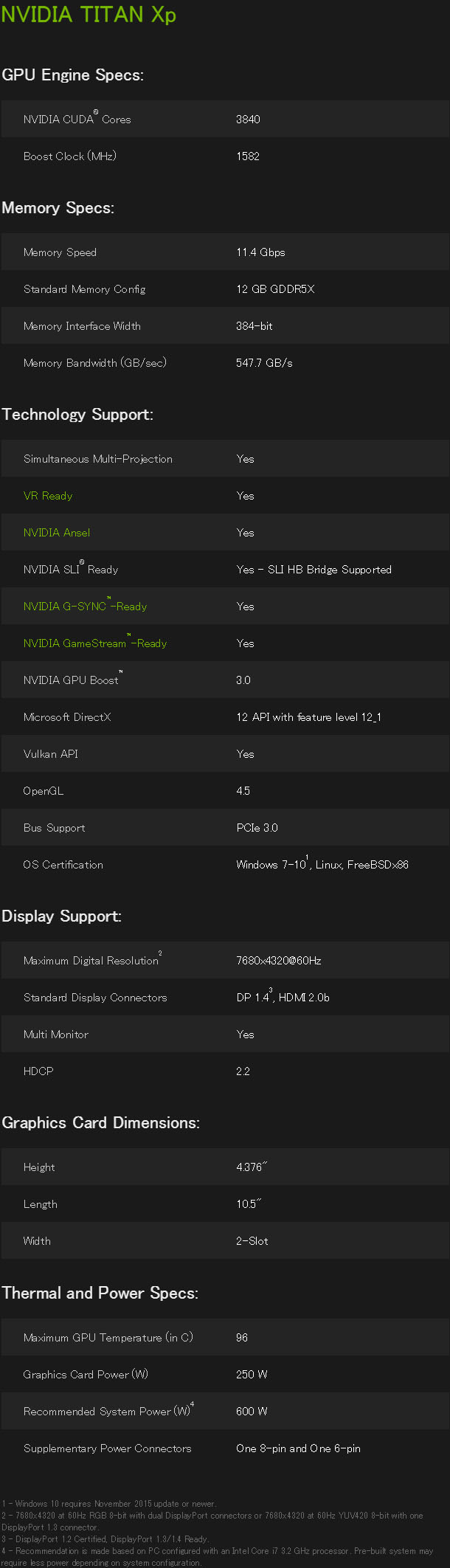Screen dimensions: 450x1568
Task: Click the GPU Engine Specs heading
Action: 72,75
